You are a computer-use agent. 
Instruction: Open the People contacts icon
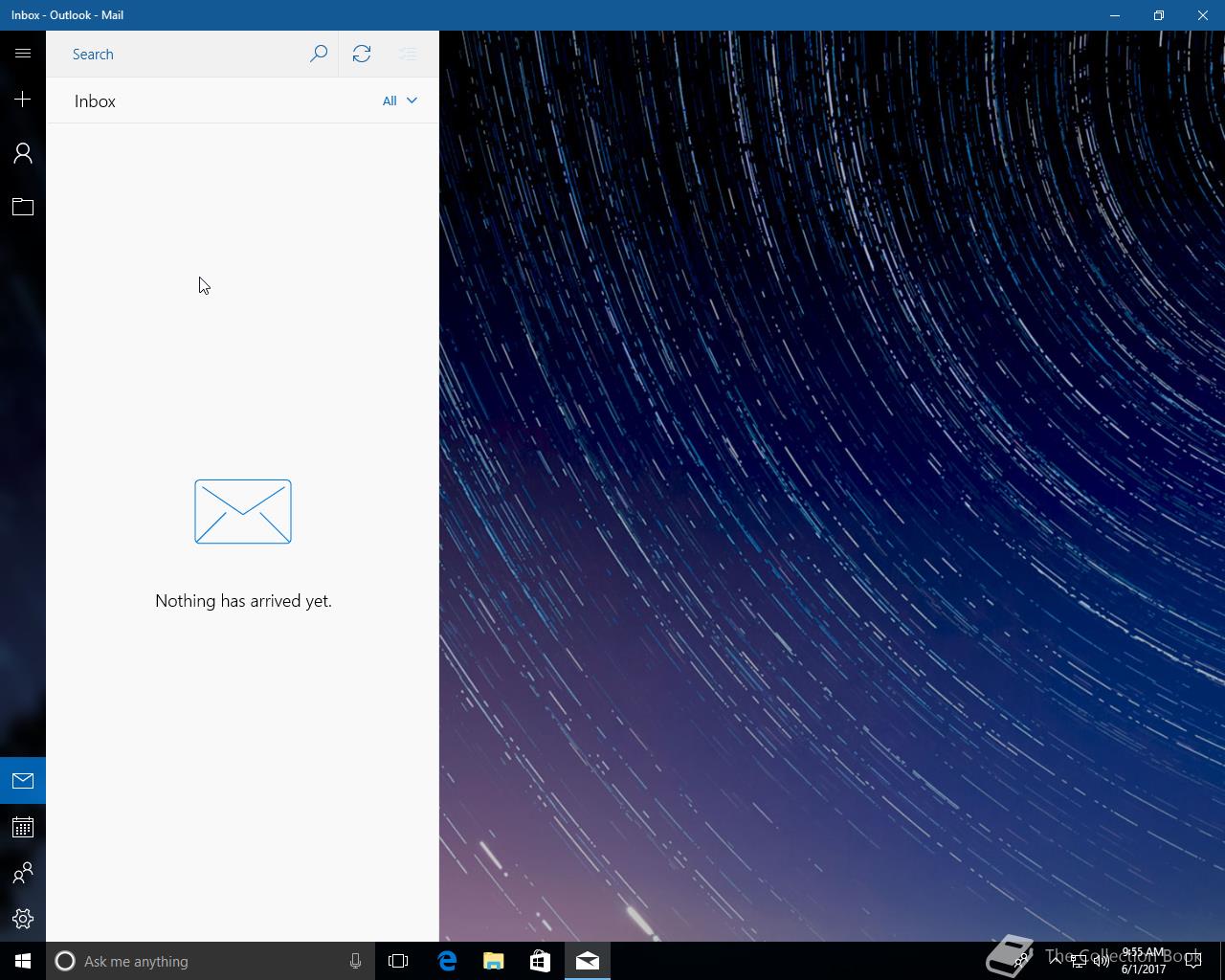pos(23,873)
